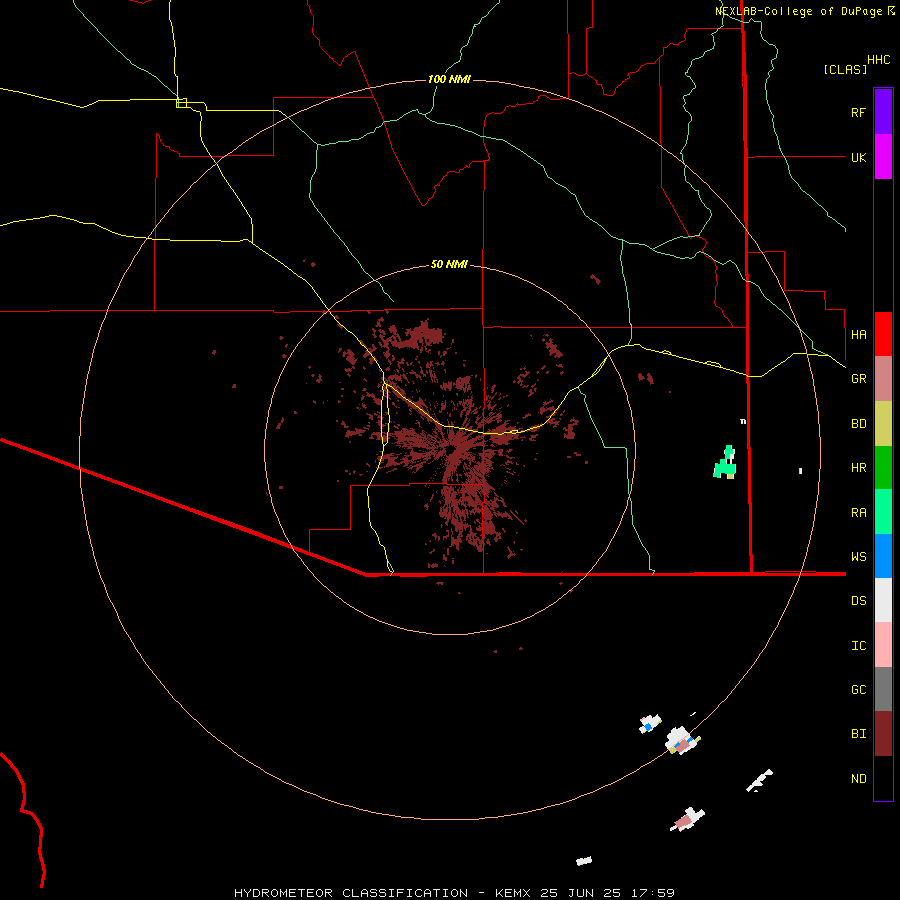Click the HHC product code text
The width and height of the screenshot is (900, 900).
(x=878, y=60)
